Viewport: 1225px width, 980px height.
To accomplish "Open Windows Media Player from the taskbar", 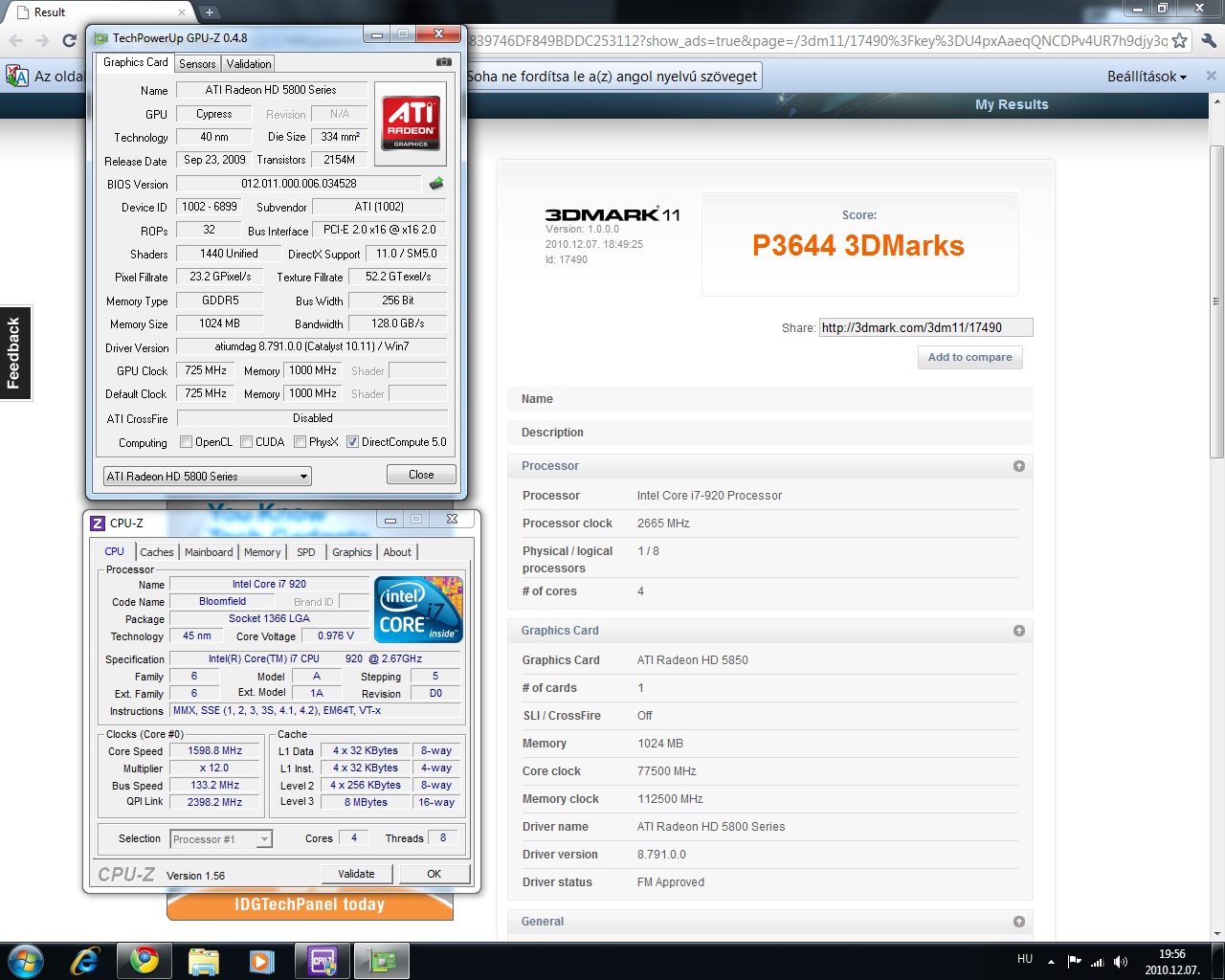I will [x=262, y=961].
